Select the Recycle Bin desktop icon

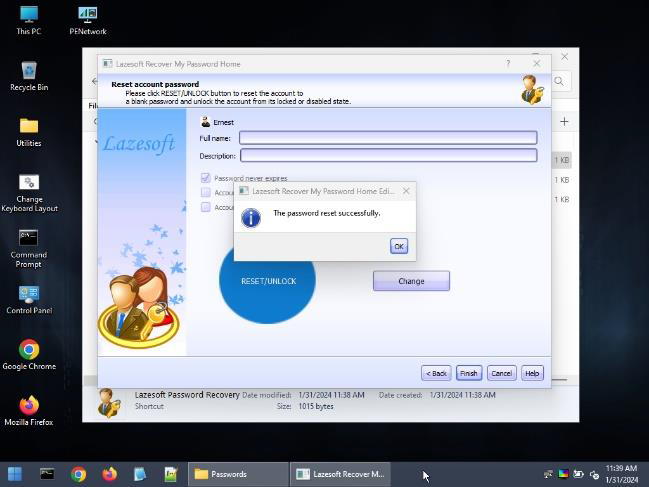tap(29, 76)
